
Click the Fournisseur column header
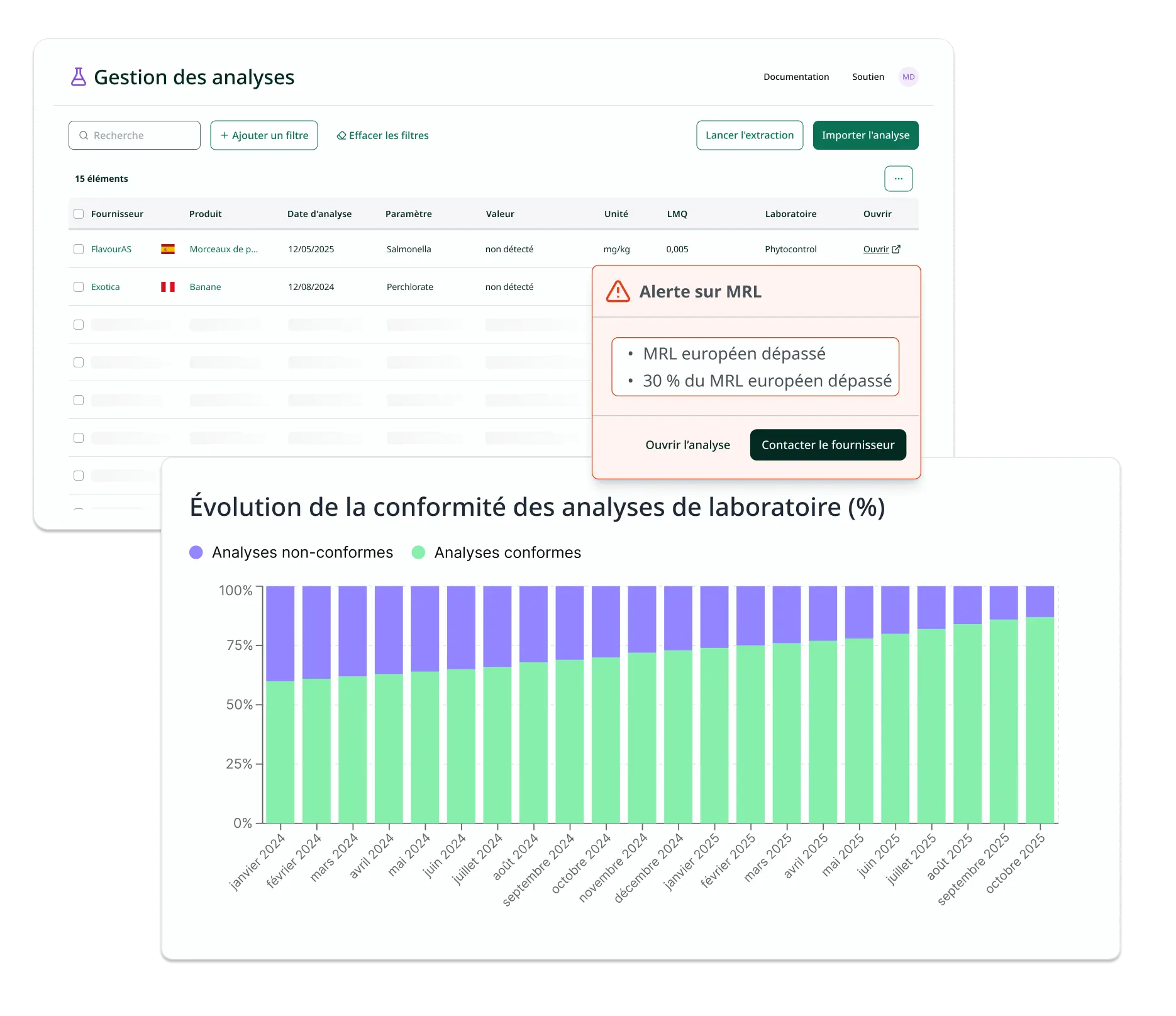pyautogui.click(x=117, y=214)
